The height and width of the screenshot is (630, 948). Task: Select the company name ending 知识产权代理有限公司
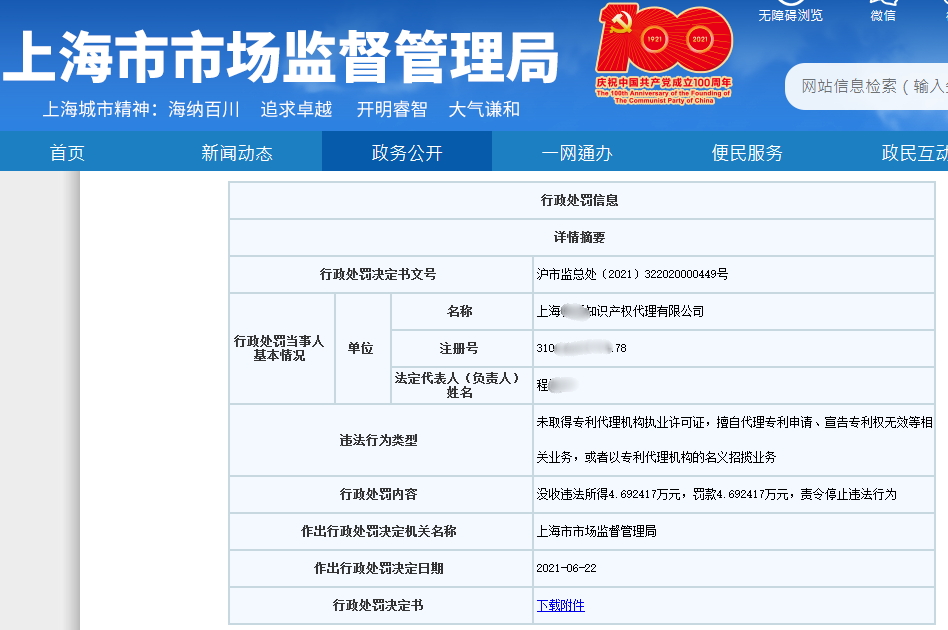620,311
